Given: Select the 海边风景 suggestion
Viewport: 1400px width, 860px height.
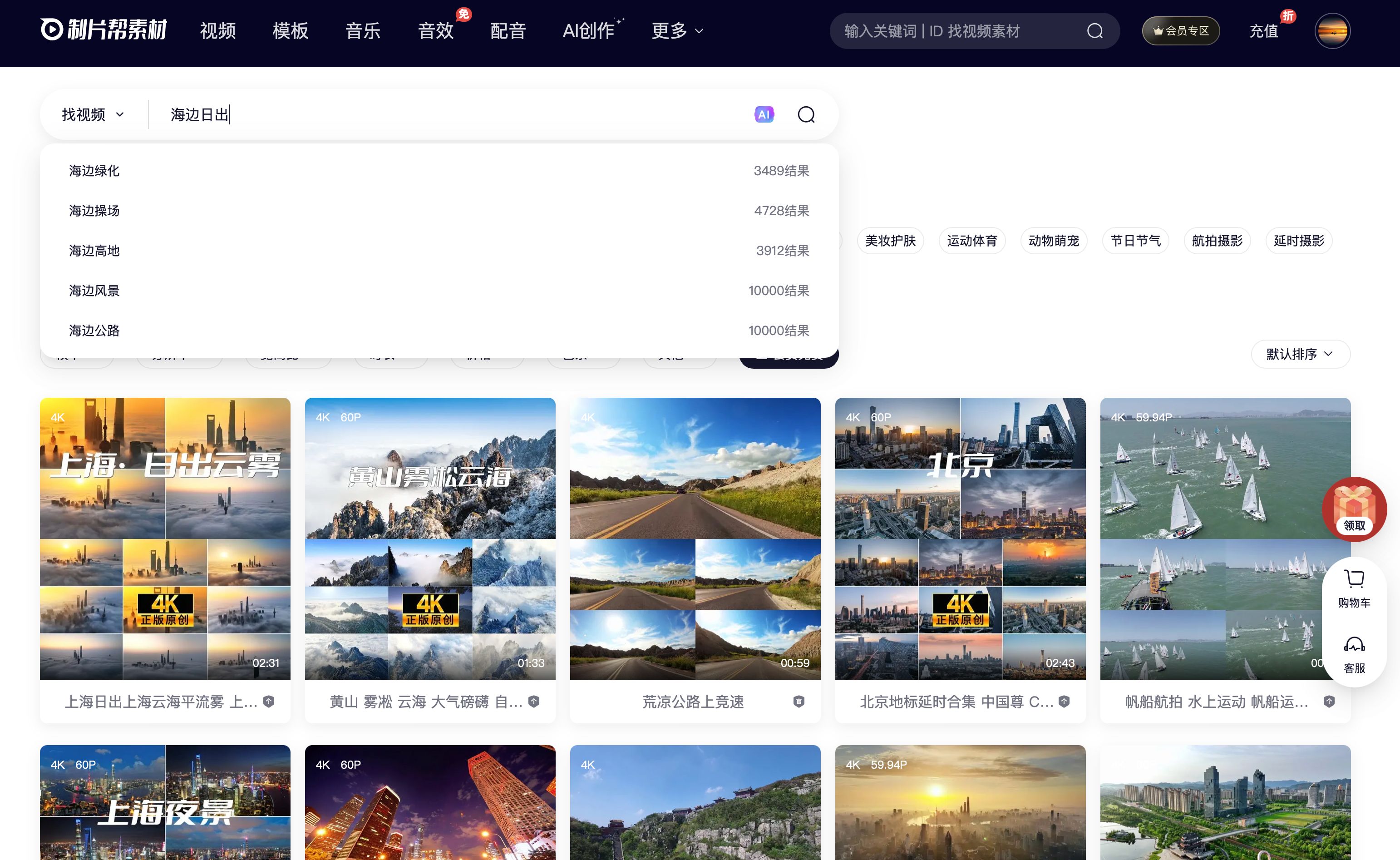Looking at the screenshot, I should [x=94, y=291].
